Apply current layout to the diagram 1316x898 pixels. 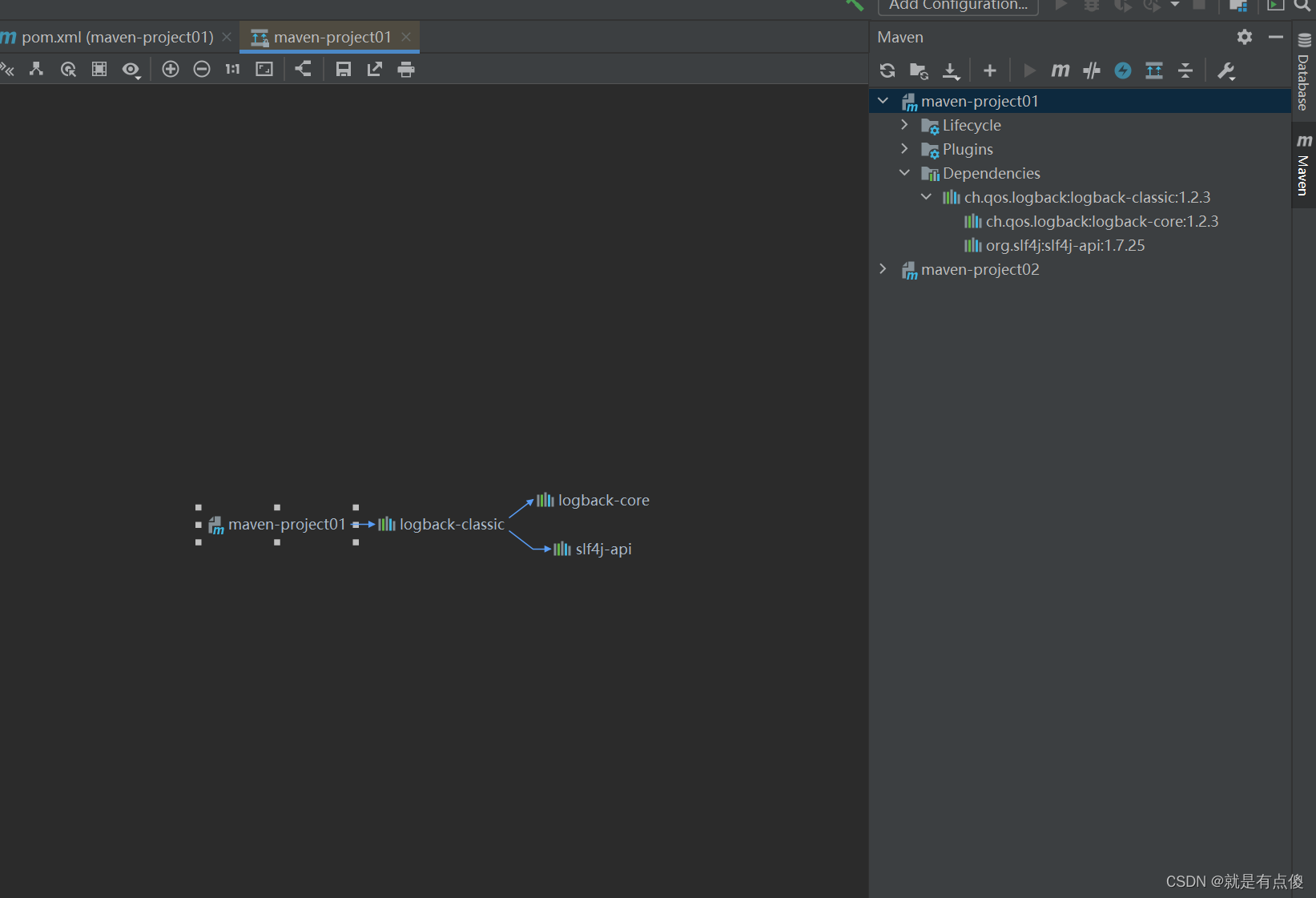click(303, 69)
